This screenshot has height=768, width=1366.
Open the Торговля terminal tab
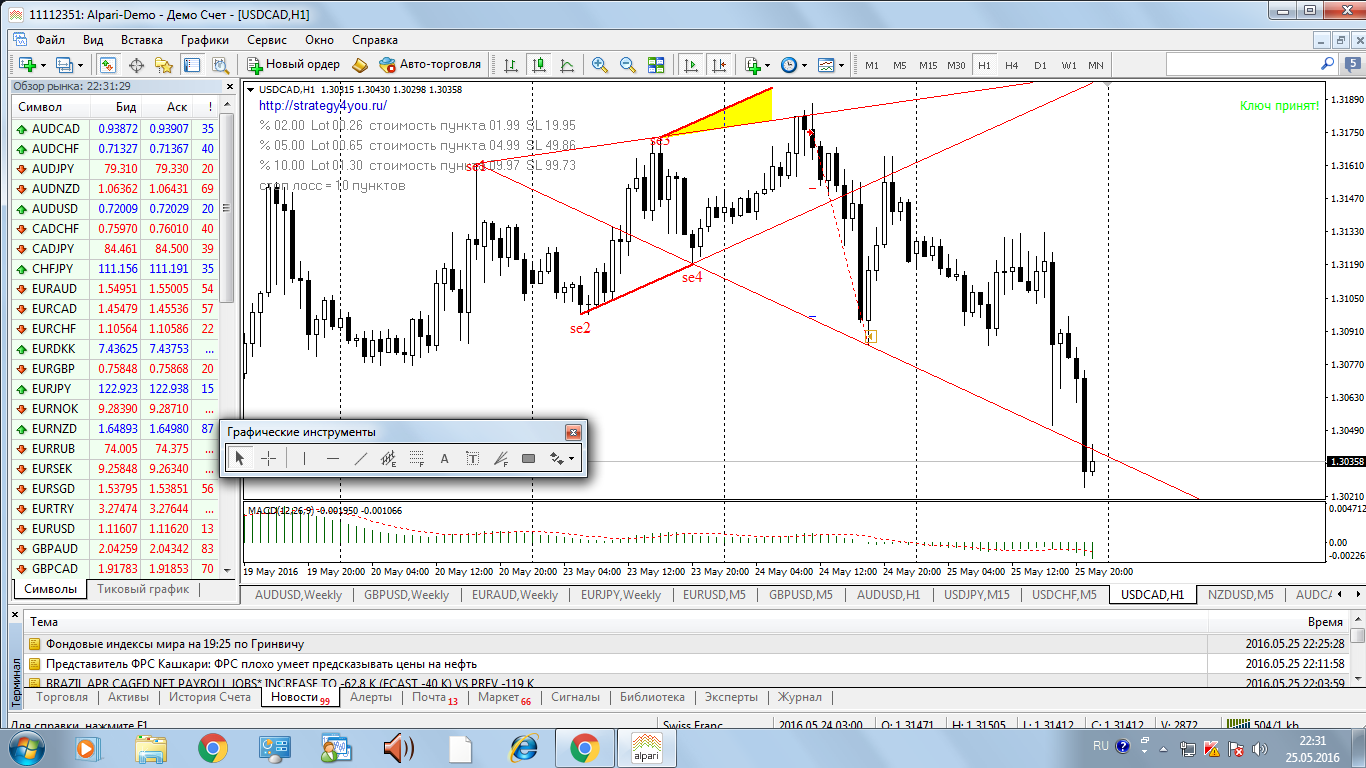[x=62, y=697]
